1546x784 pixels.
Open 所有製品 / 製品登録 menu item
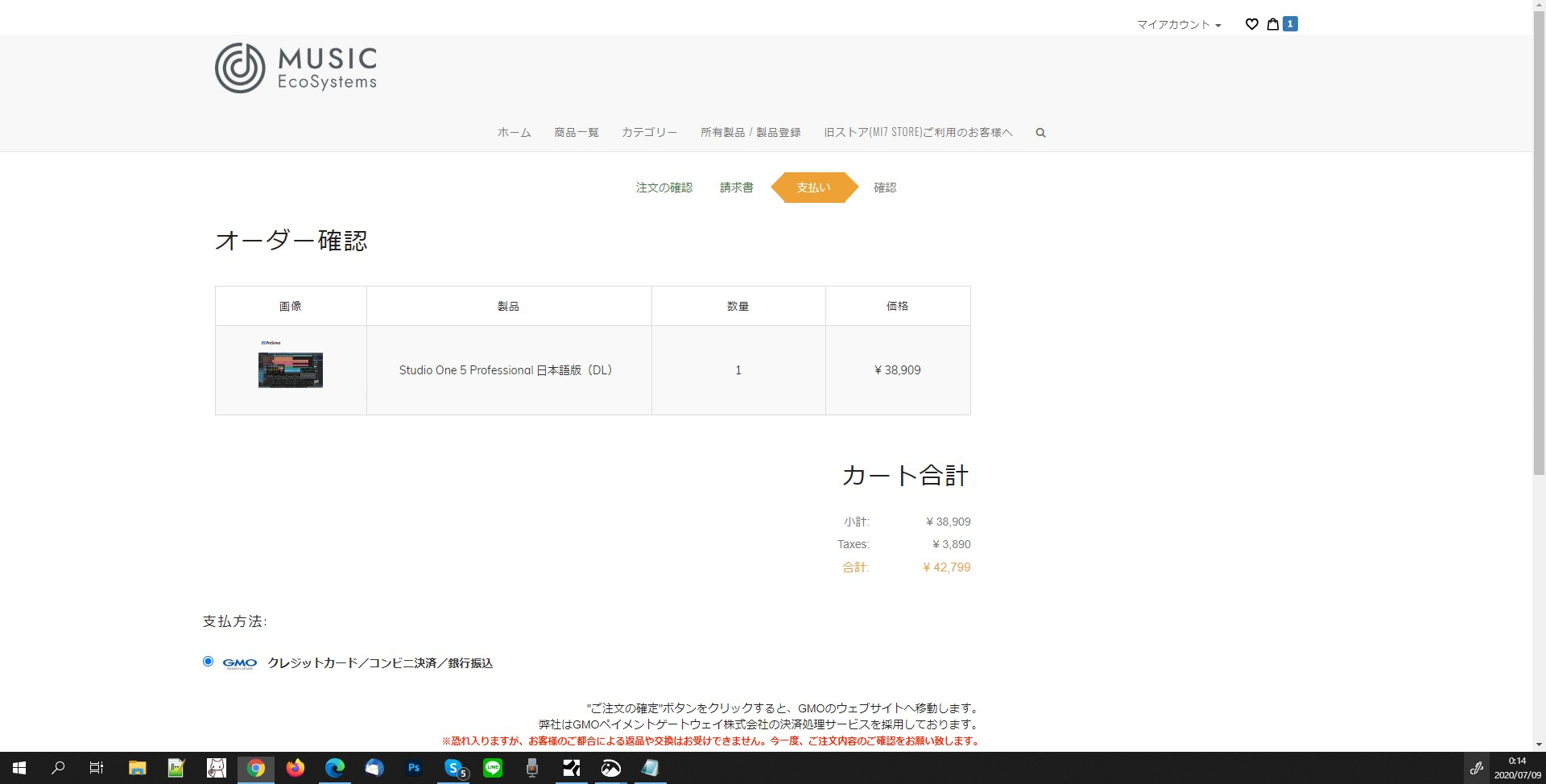(750, 132)
